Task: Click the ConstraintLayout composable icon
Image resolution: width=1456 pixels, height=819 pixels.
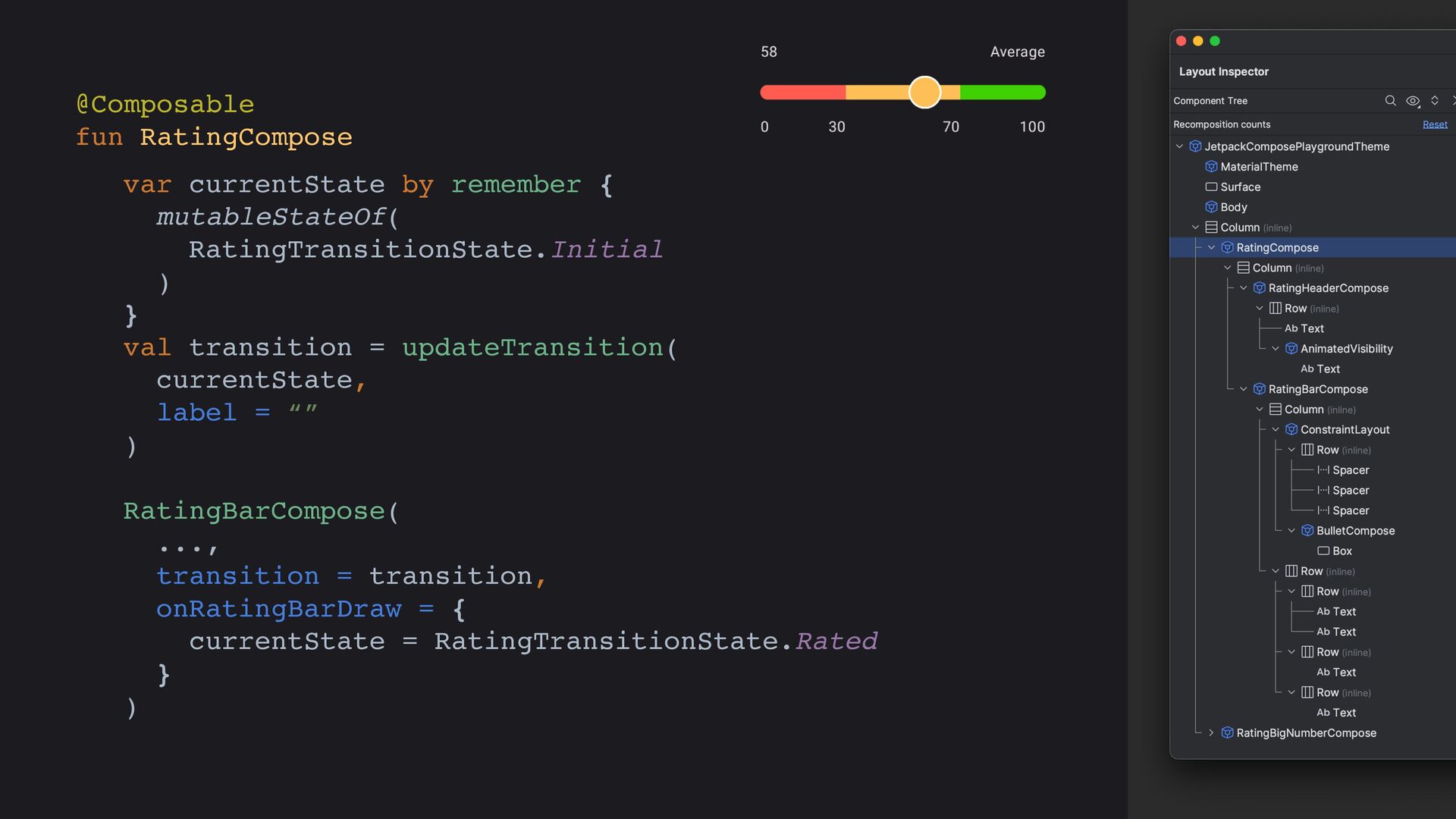Action: pos(1291,430)
